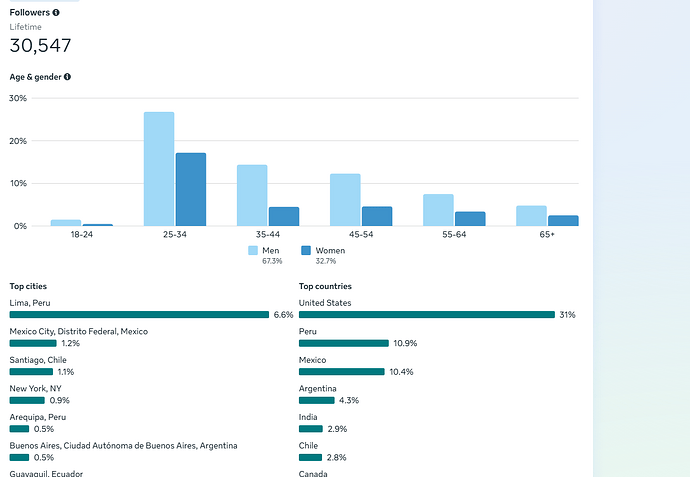Select the Women bar for ages 25-34

(191, 189)
